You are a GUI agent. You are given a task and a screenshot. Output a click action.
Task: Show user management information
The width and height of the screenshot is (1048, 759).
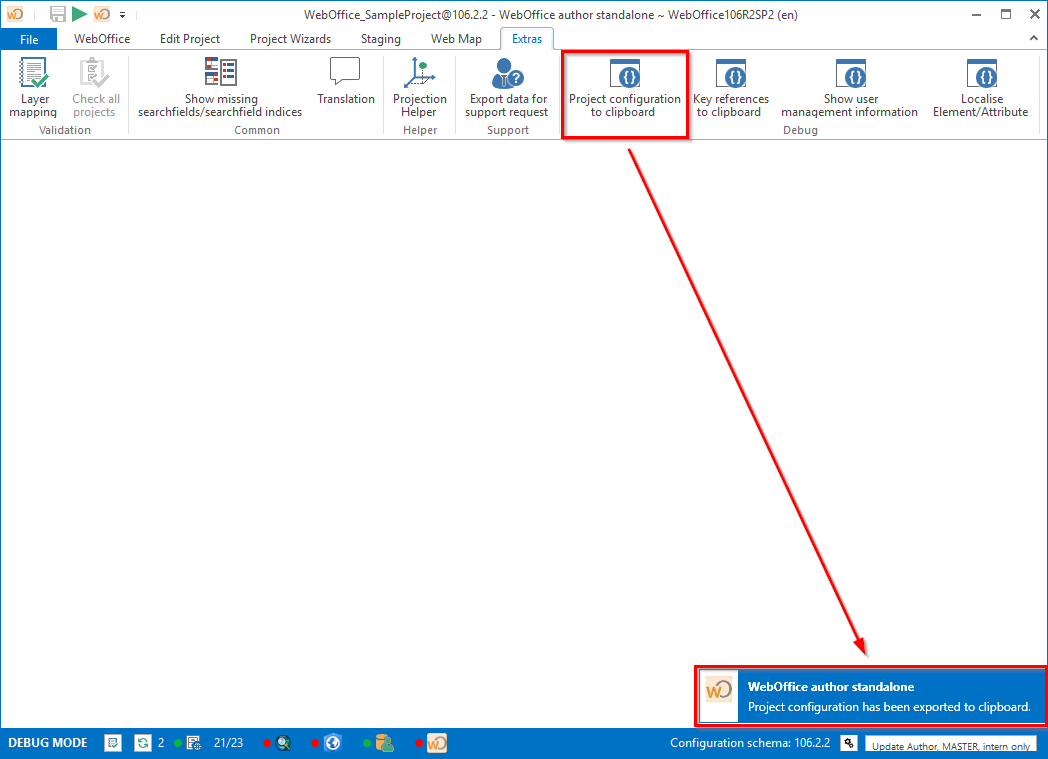point(849,90)
